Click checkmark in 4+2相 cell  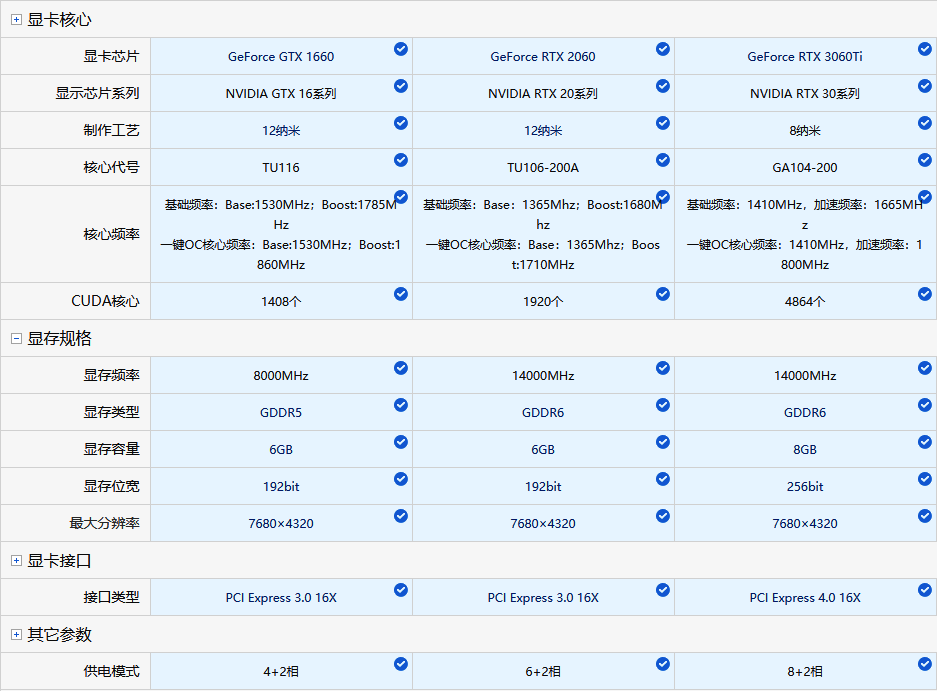(x=401, y=664)
